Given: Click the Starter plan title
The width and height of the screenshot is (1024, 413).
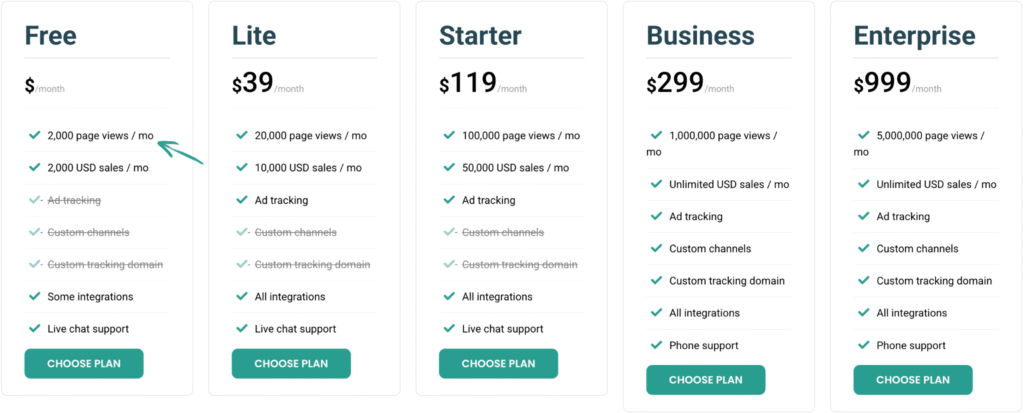Looking at the screenshot, I should [480, 36].
